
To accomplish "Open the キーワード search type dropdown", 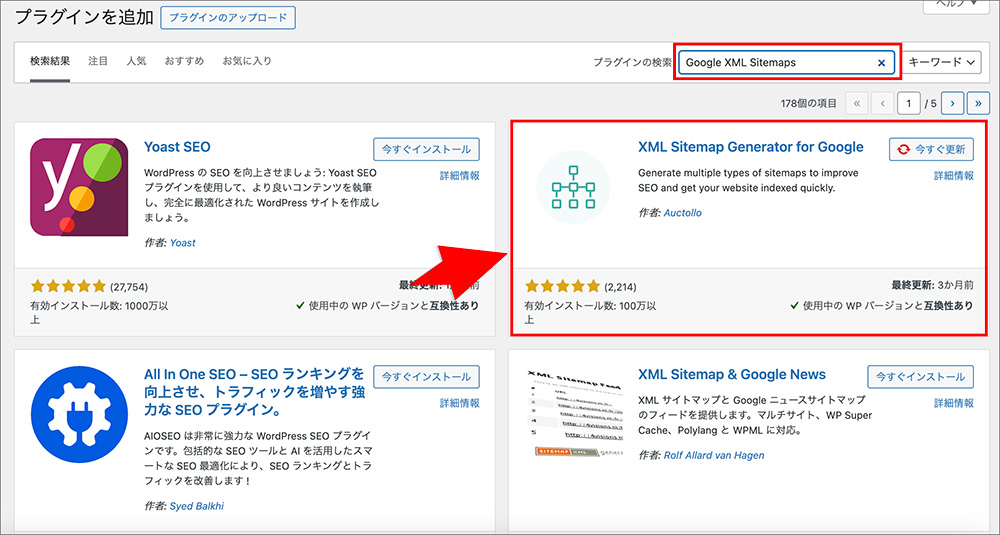I will (941, 62).
